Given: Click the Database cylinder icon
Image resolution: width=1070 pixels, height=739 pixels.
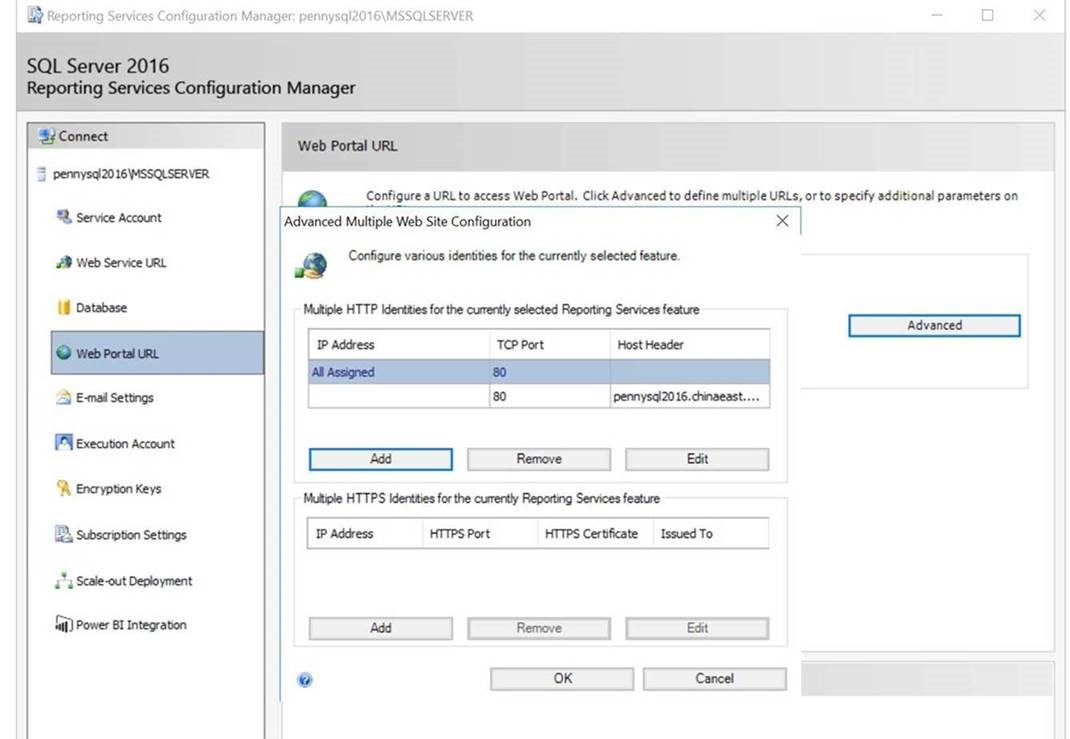Looking at the screenshot, I should tap(64, 308).
